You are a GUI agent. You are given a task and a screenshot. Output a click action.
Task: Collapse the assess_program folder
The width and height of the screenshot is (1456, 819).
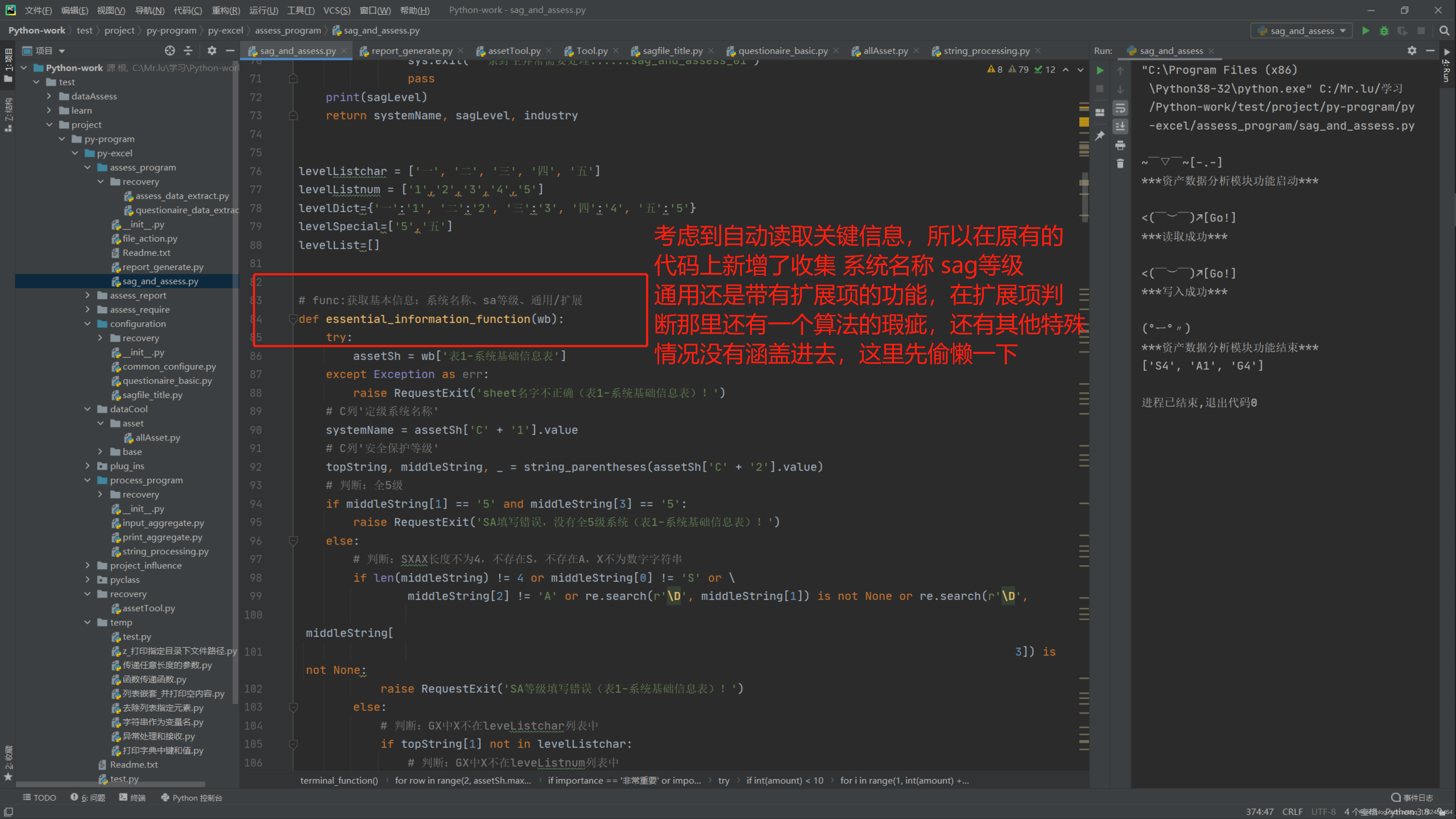point(87,167)
